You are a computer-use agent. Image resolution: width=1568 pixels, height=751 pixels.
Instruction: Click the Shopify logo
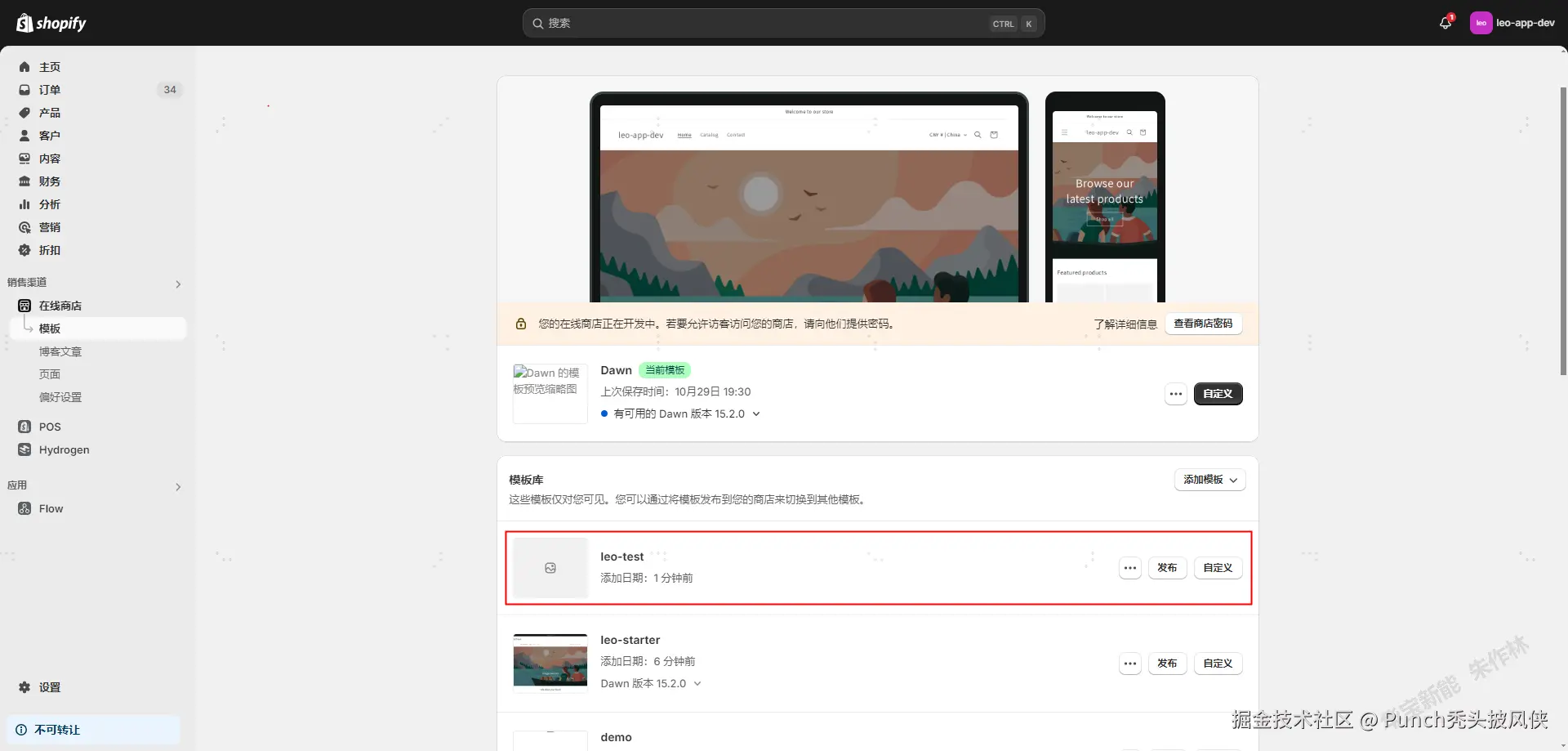(x=51, y=23)
